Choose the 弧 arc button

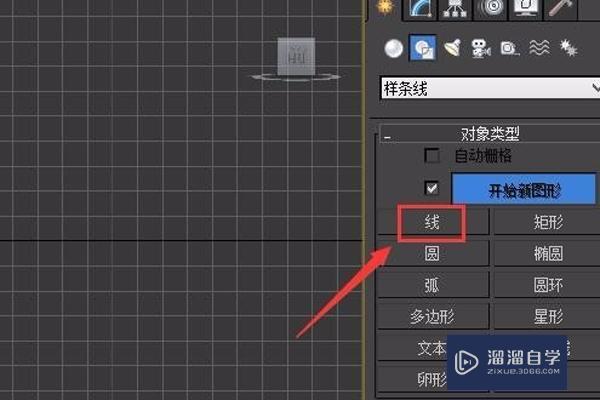tap(433, 285)
